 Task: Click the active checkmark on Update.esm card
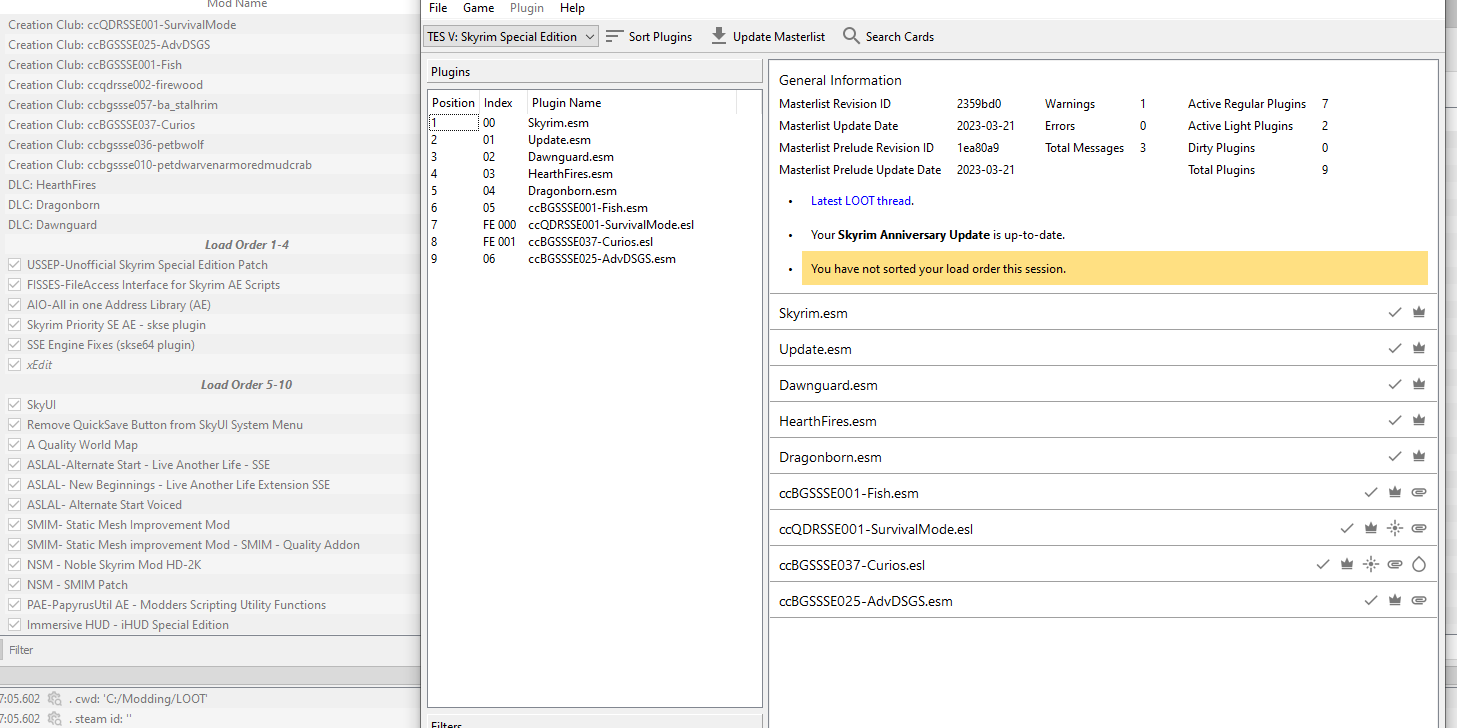(x=1395, y=348)
